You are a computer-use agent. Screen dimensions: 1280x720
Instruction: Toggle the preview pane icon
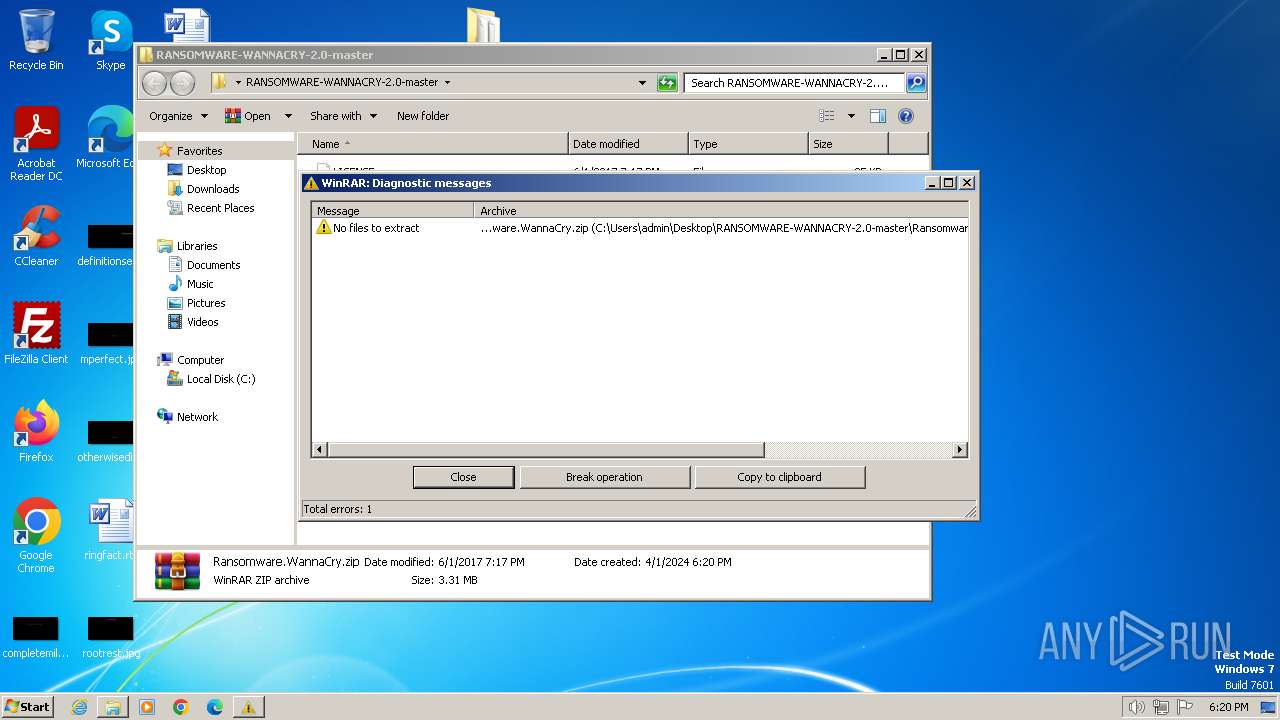[878, 116]
